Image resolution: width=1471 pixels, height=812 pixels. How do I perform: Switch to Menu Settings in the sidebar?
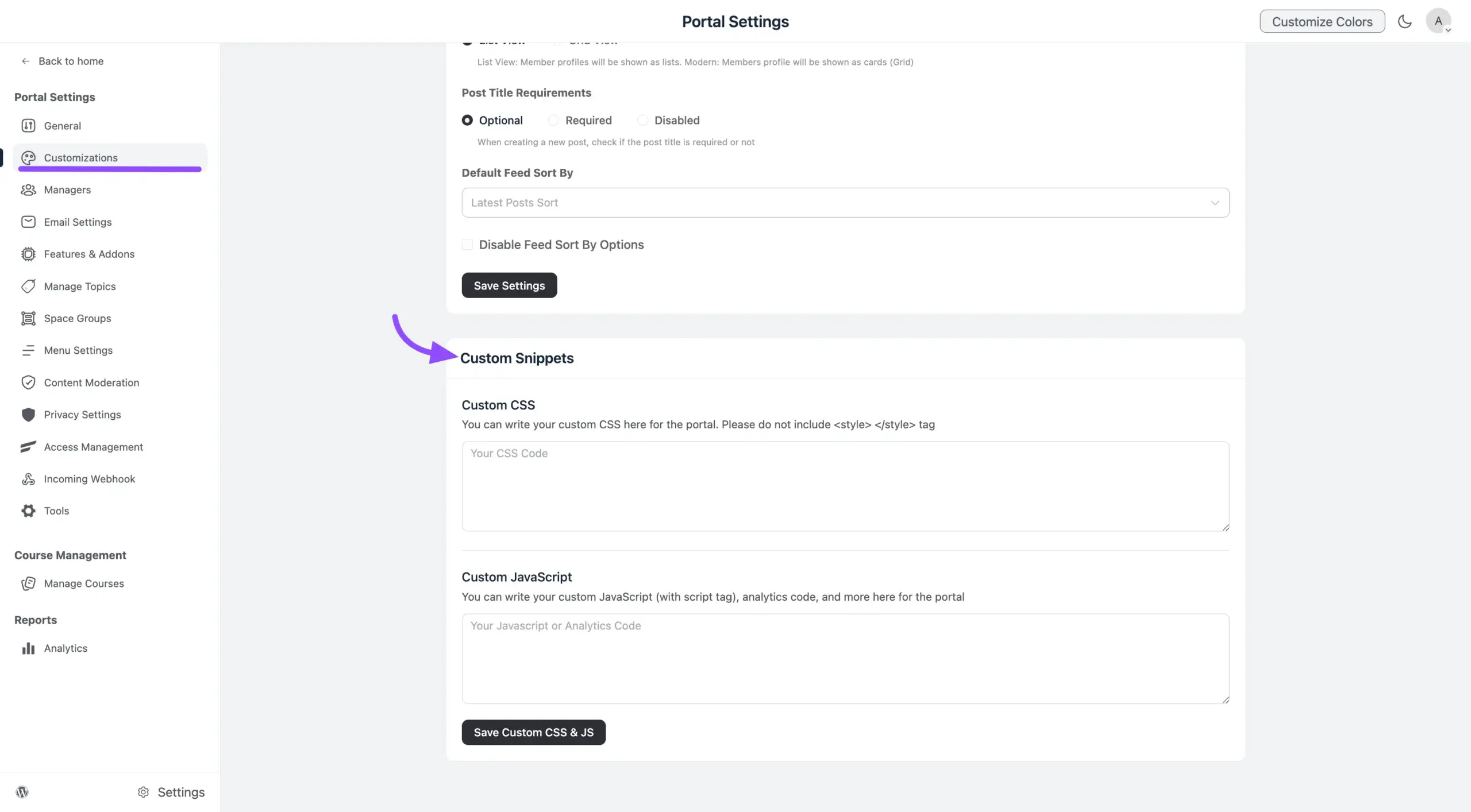[29, 350]
